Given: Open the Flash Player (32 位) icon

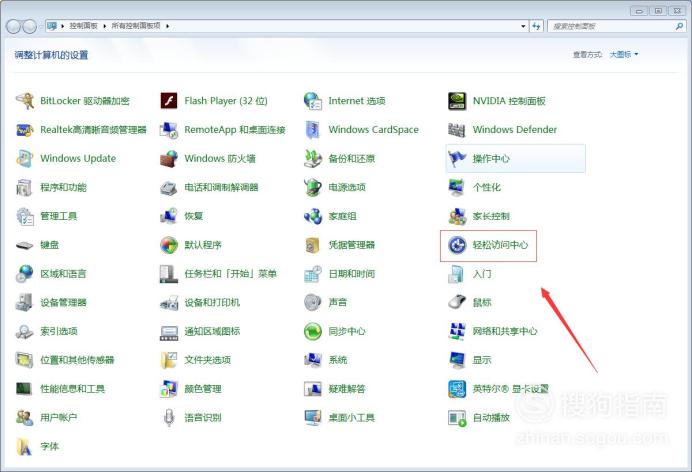Looking at the screenshot, I should coord(169,101).
